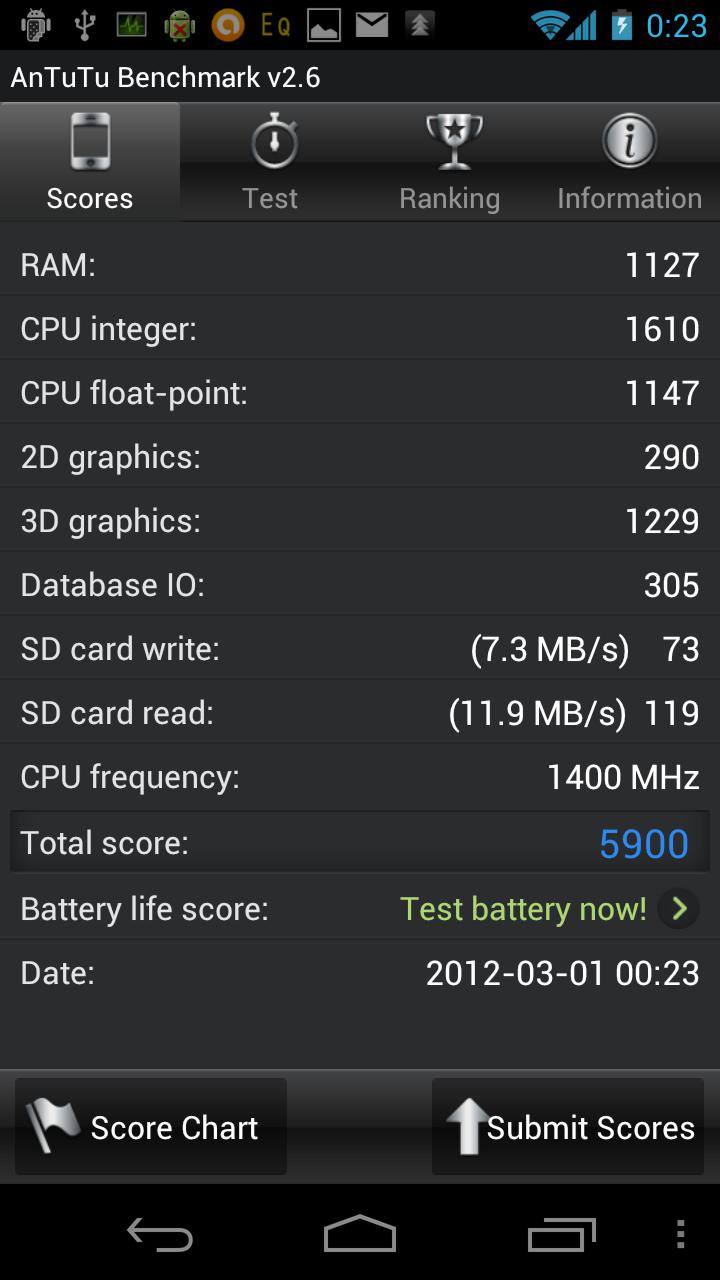The width and height of the screenshot is (720, 1280).
Task: Open the Ranking trophy icon
Action: coord(453,141)
